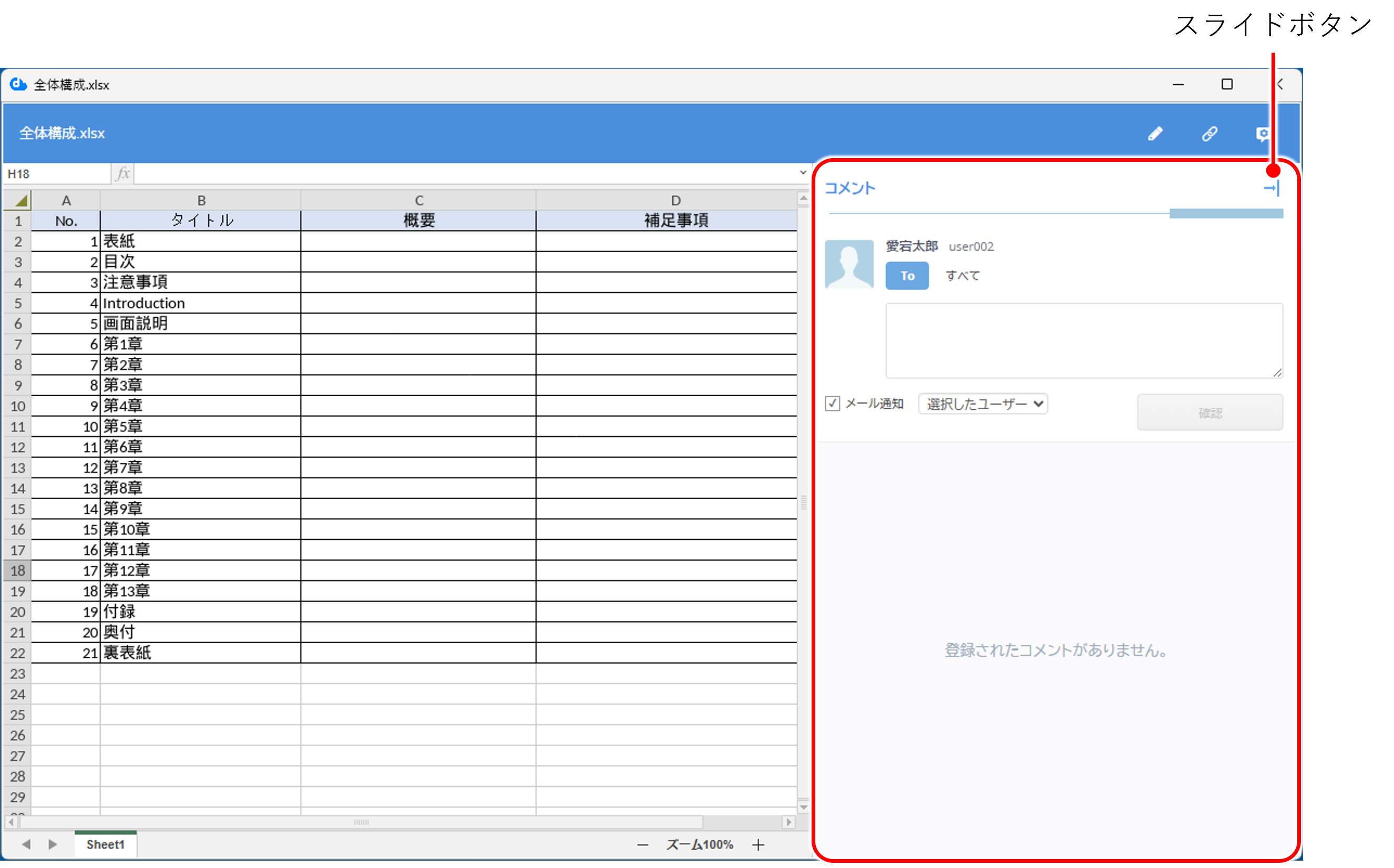Click the right sheet navigation arrow

coord(52,844)
